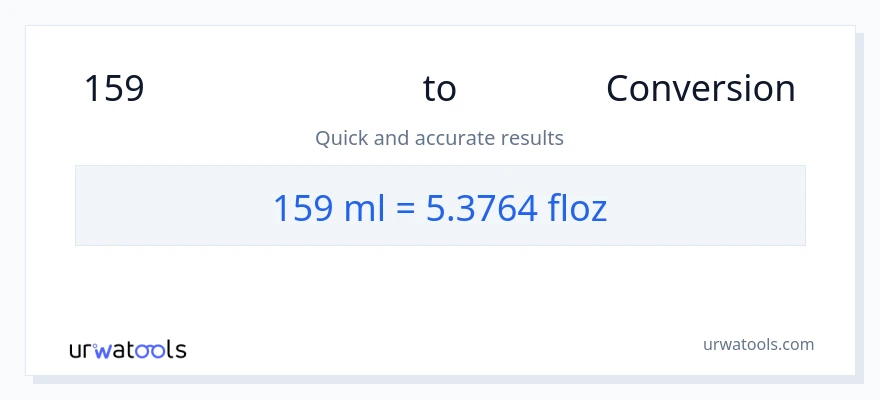Click the light gray result box's left edge
Viewport: 880px width, 400px height.
point(77,205)
